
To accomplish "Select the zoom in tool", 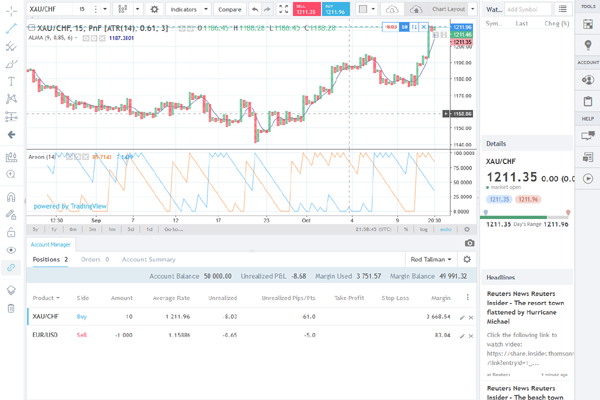I will tap(11, 175).
